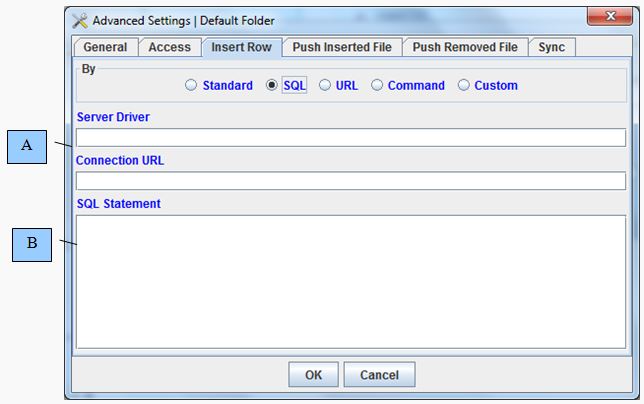This screenshot has height=404, width=644.
Task: Click the callout box labeled B
Action: point(32,244)
